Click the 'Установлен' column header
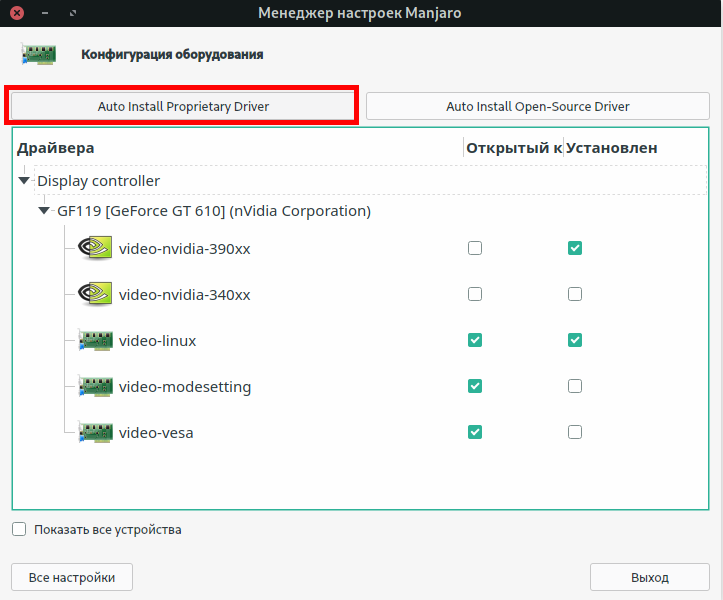This screenshot has height=600, width=723. click(612, 148)
